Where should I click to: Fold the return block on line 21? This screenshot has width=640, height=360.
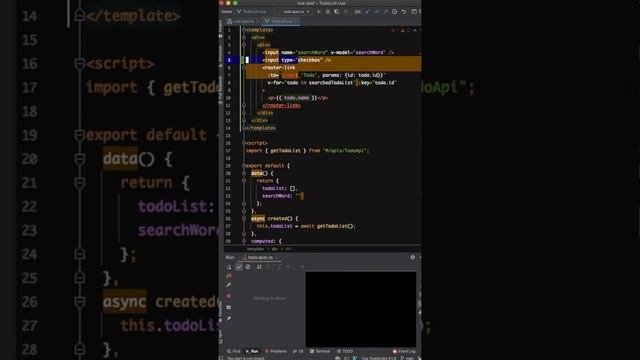click(244, 181)
